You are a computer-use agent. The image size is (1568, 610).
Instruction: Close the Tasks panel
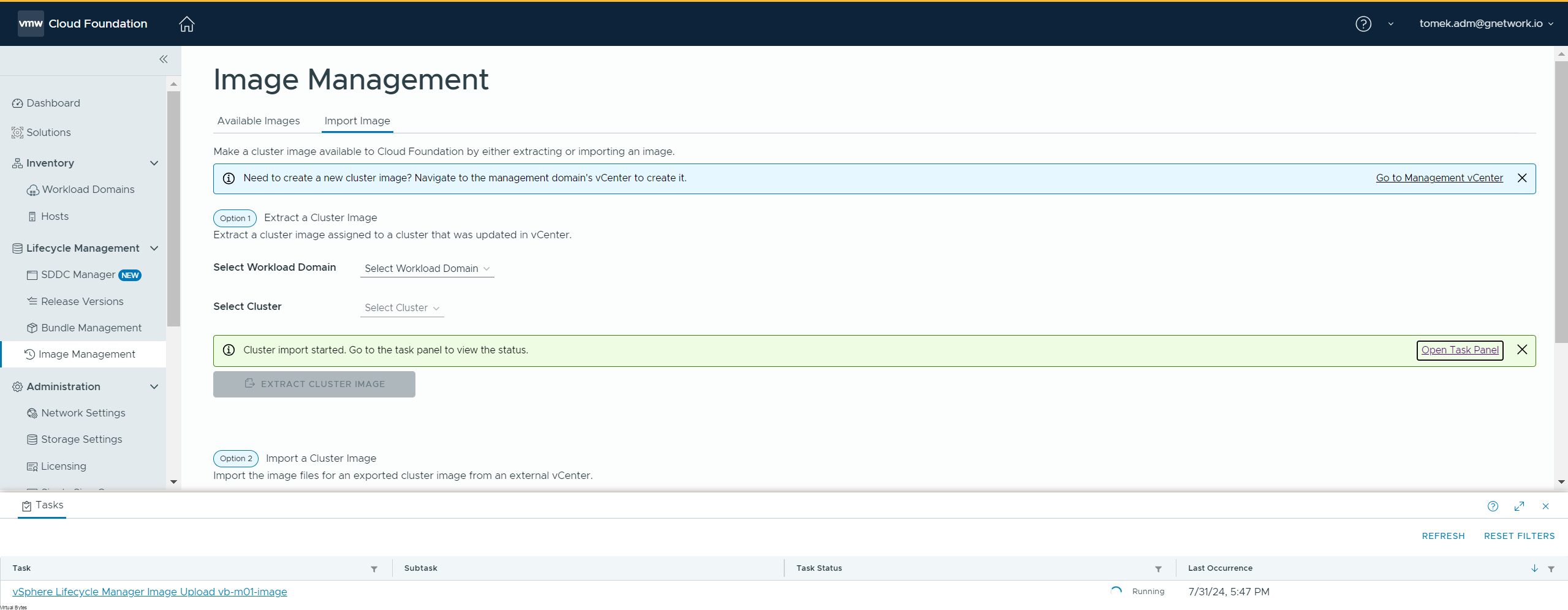click(1545, 506)
